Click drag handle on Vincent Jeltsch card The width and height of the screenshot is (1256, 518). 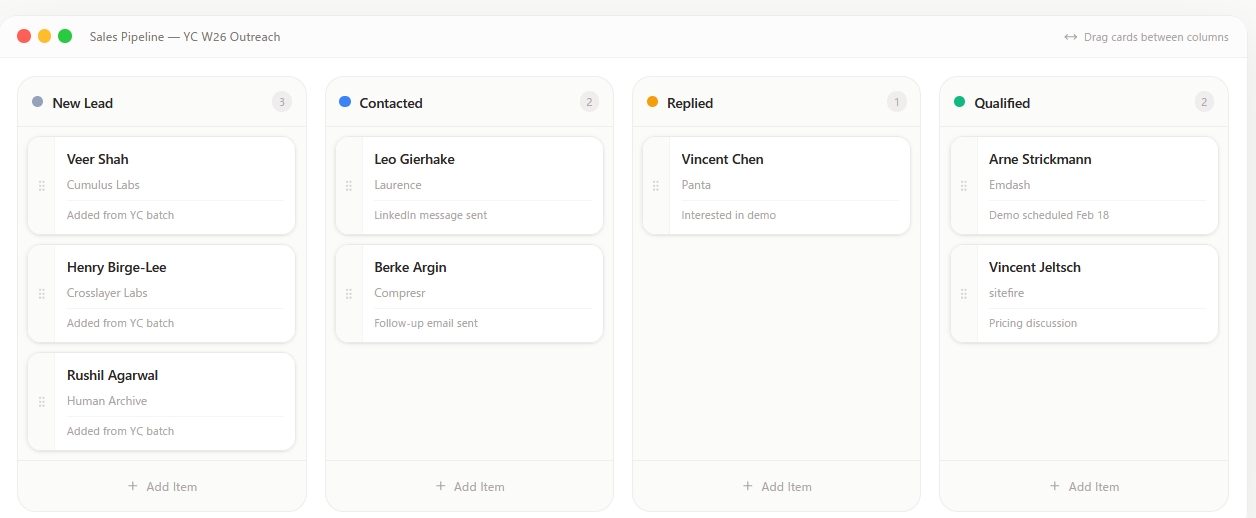pos(963,294)
